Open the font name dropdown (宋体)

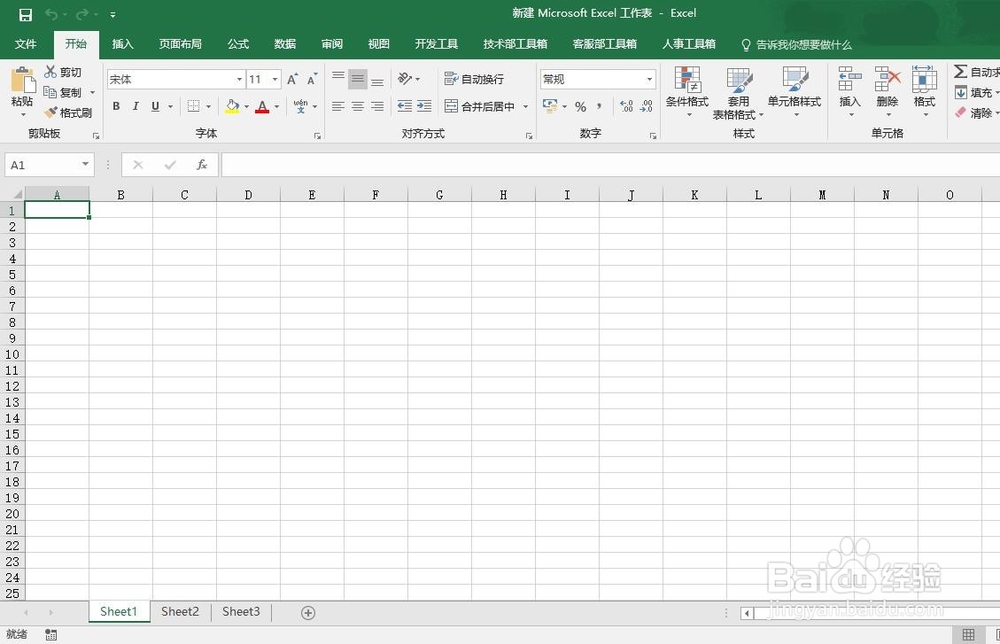[239, 79]
